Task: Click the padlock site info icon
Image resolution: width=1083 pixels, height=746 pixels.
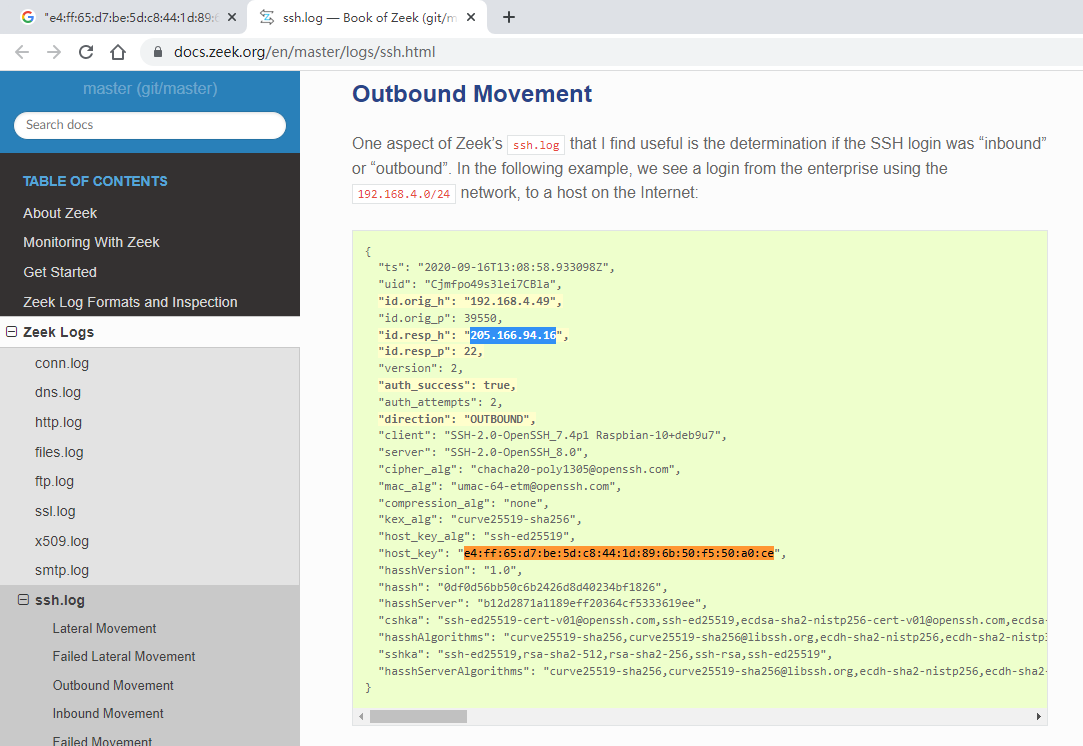Action: click(x=157, y=52)
